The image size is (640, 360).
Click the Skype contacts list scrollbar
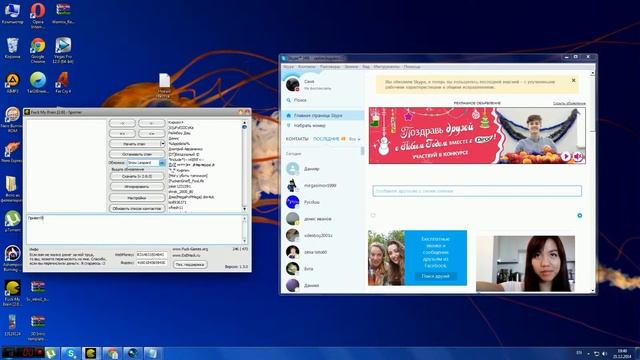[x=362, y=151]
